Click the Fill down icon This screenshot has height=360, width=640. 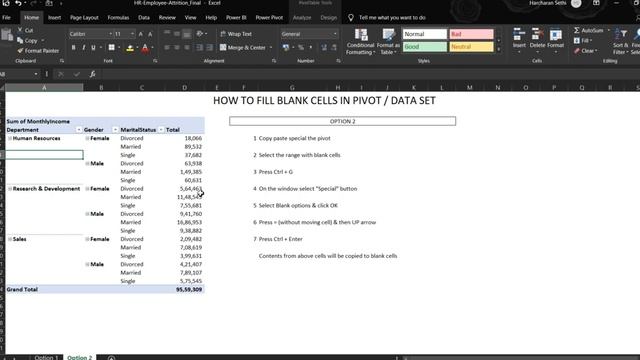(577, 40)
